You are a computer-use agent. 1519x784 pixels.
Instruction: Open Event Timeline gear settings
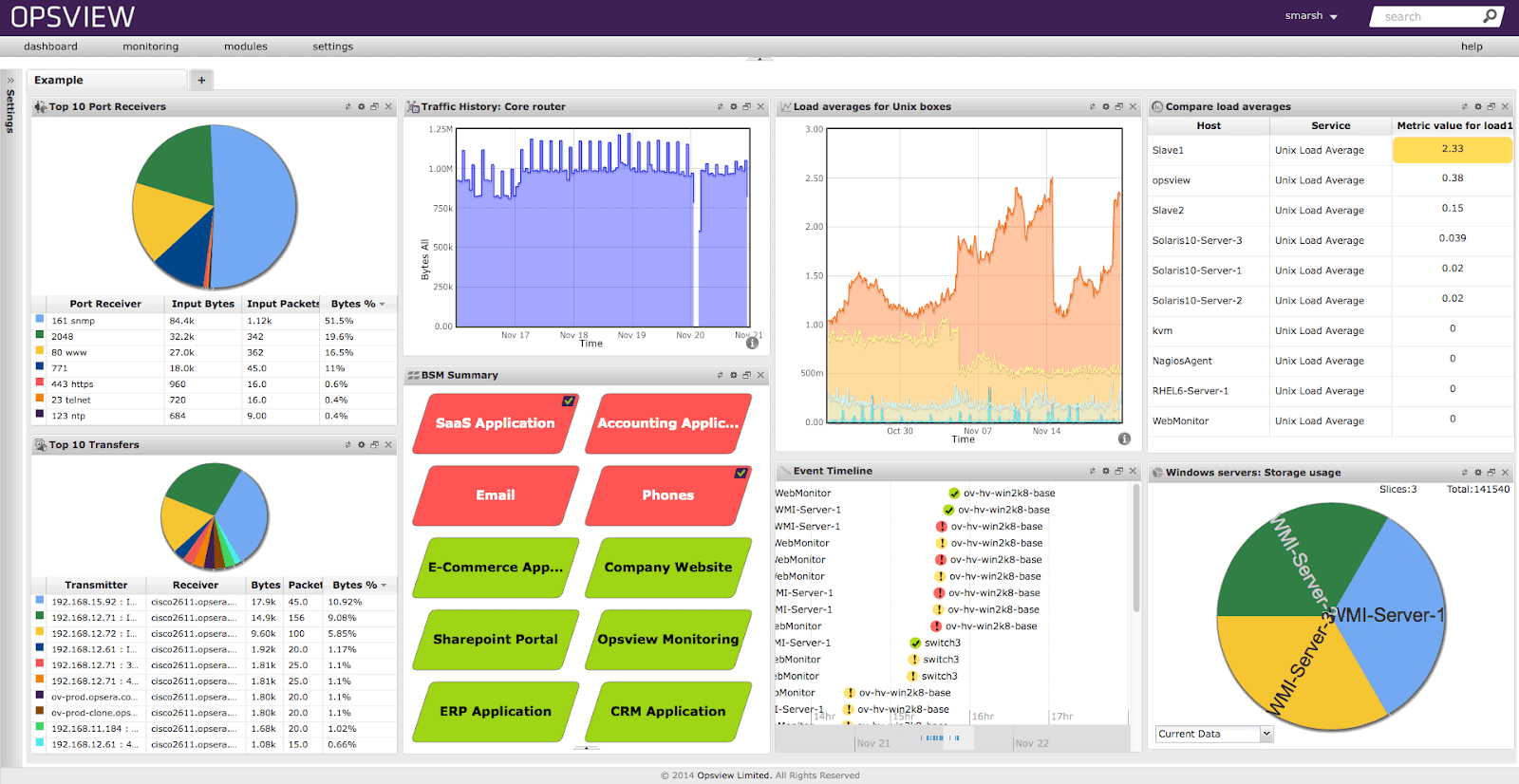click(1105, 472)
